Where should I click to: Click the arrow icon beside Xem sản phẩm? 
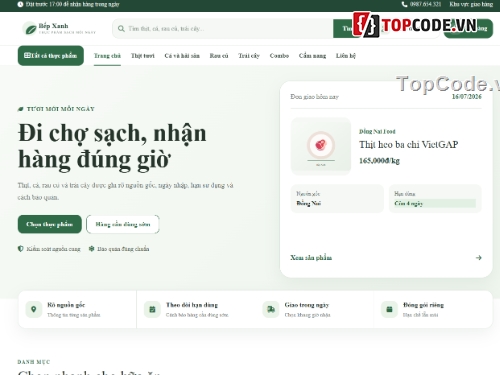(479, 258)
